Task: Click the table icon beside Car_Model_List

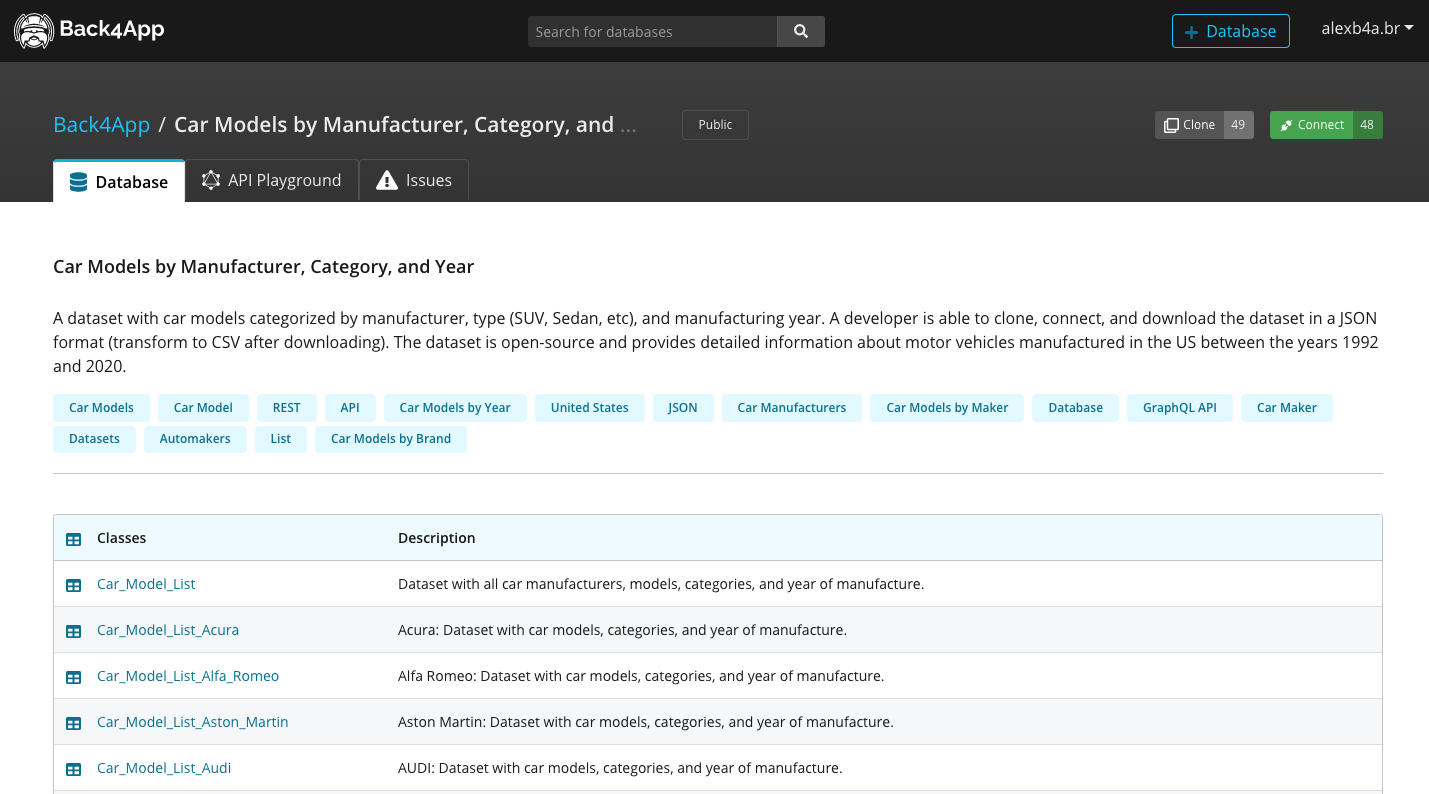Action: pyautogui.click(x=73, y=585)
